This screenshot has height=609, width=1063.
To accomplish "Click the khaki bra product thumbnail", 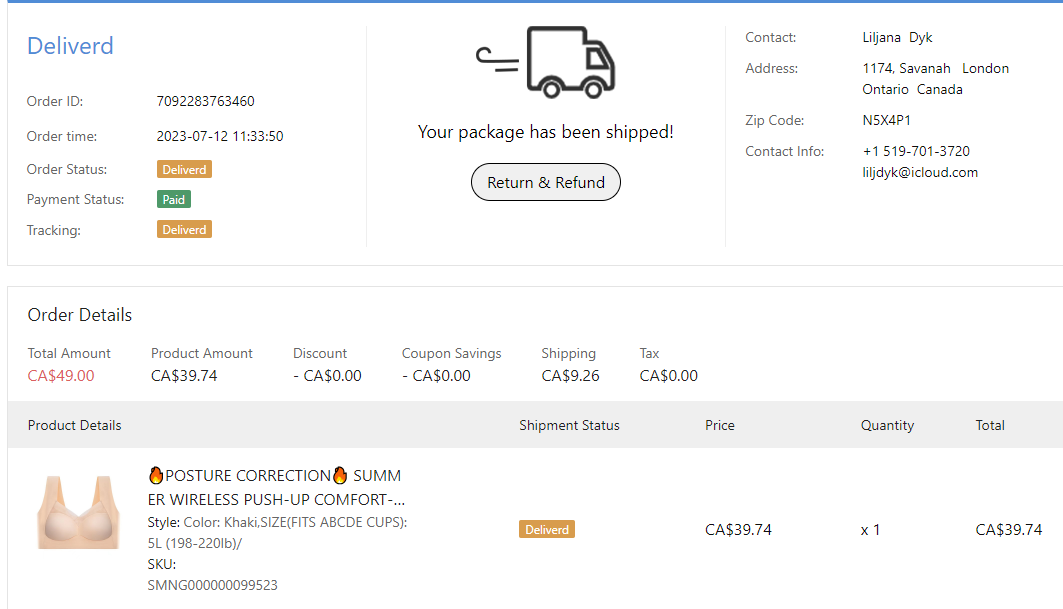I will [78, 512].
